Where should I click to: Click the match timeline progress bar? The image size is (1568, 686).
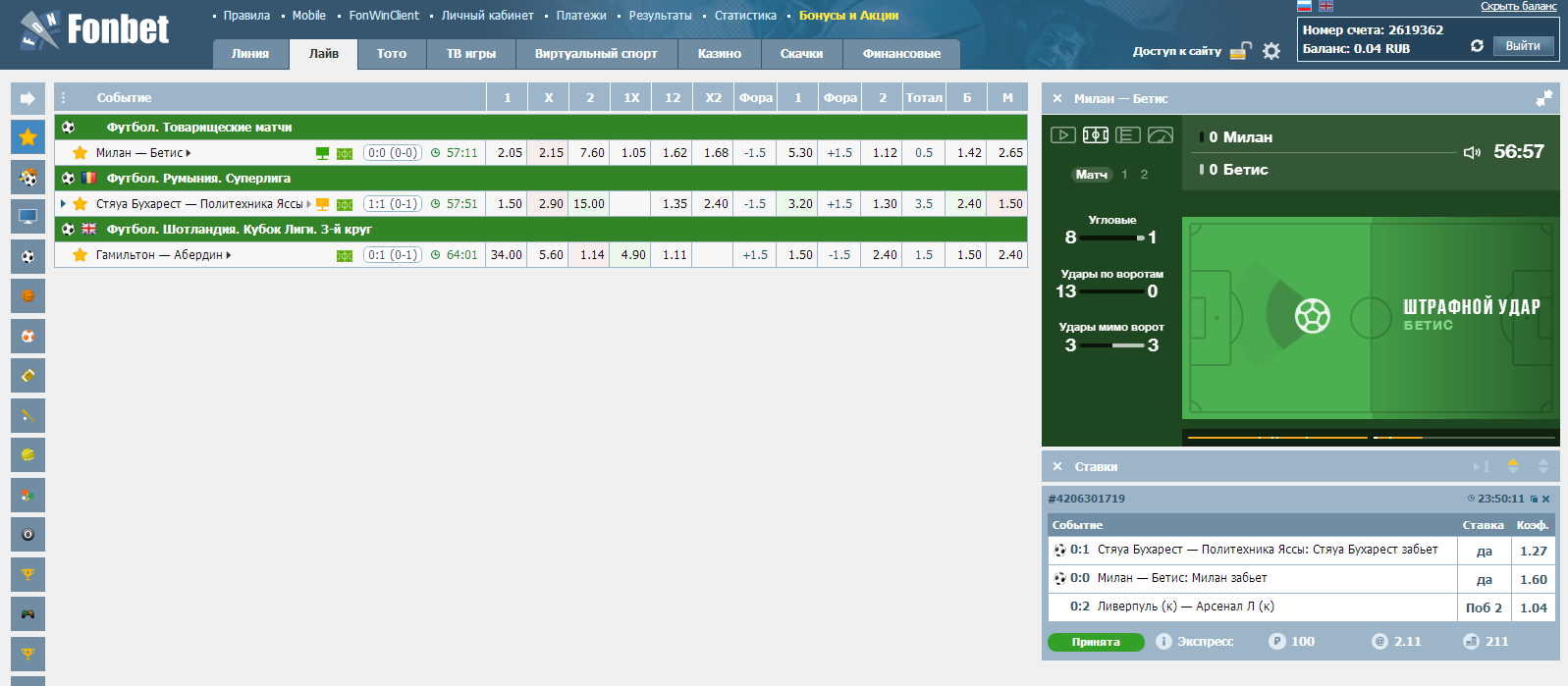1371,437
